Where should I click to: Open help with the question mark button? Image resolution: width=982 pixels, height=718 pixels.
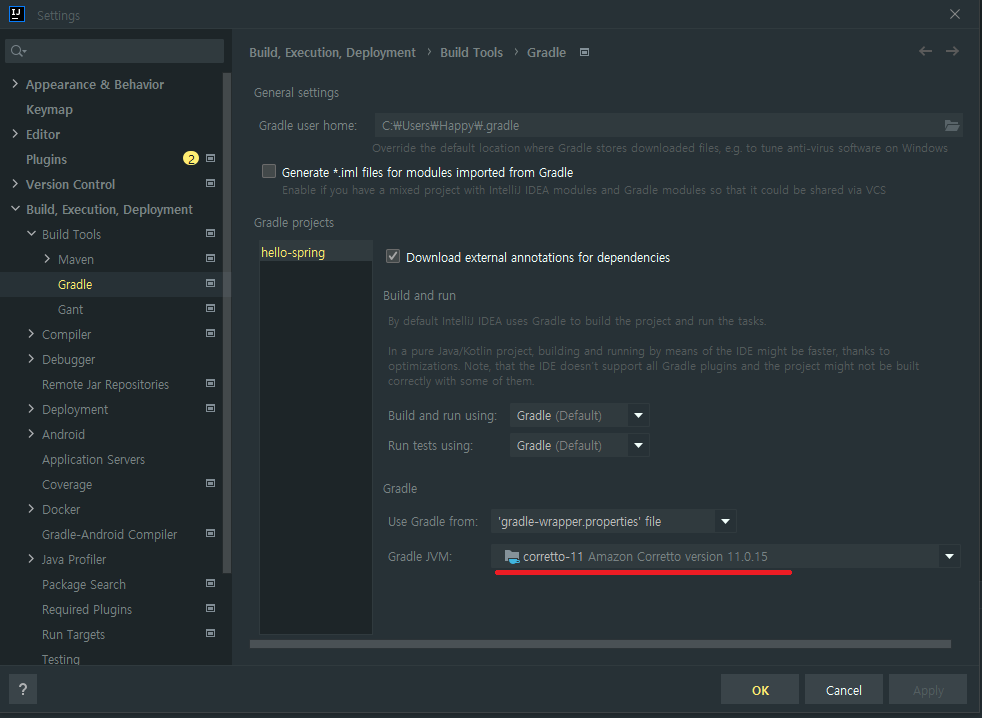point(23,690)
